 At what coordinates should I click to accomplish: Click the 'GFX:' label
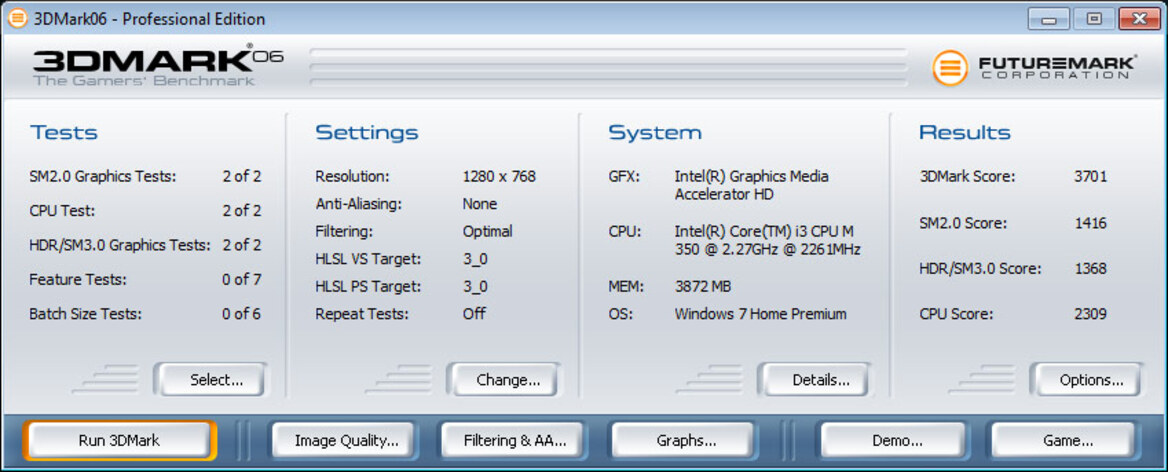(x=623, y=176)
